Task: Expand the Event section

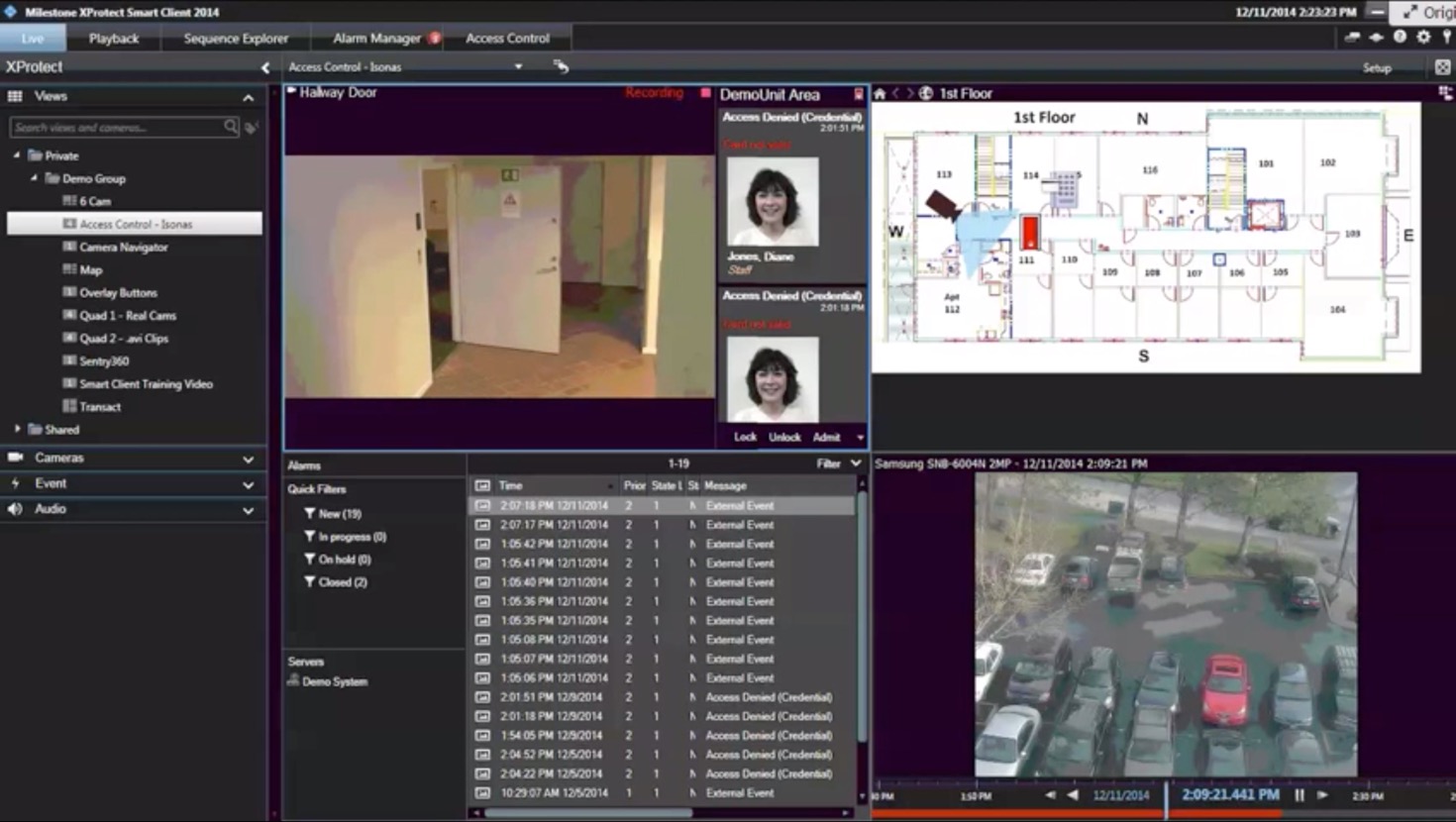Action: (248, 484)
